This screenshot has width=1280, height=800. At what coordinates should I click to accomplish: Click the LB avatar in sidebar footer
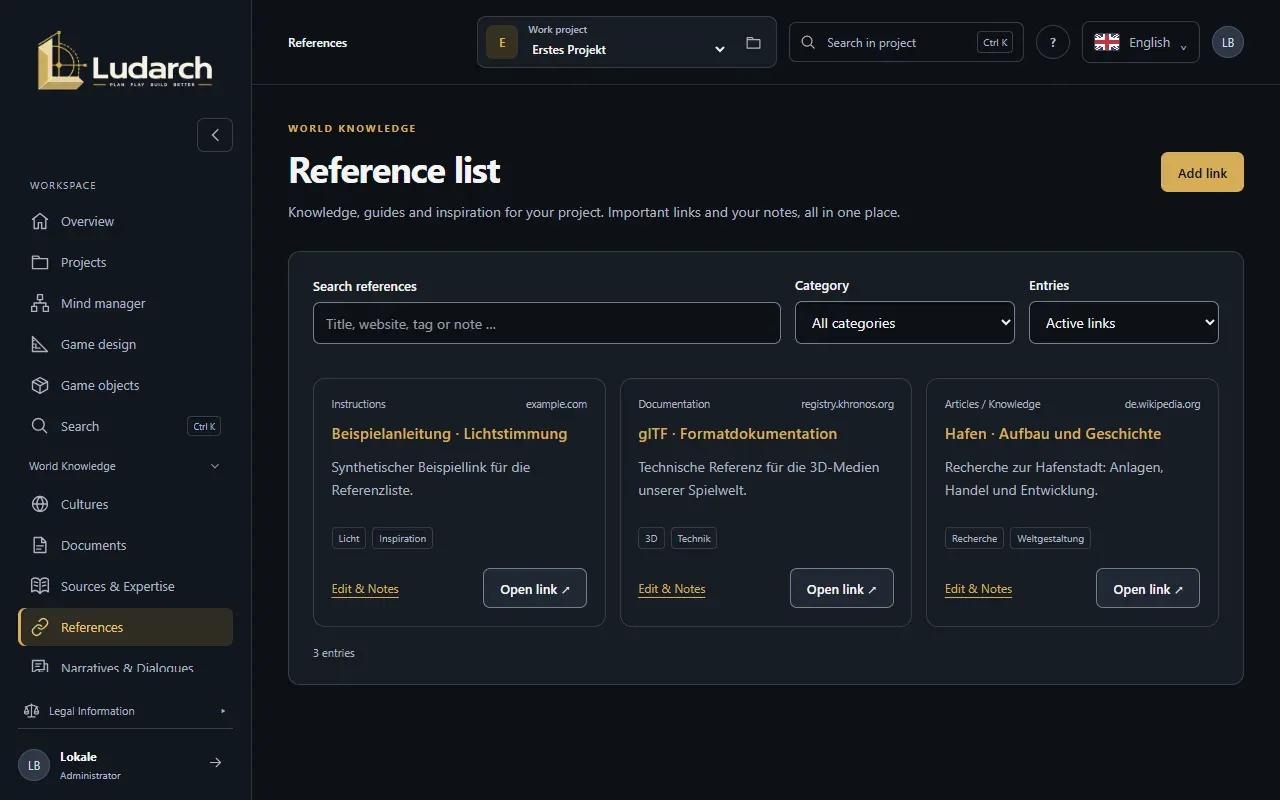tap(34, 765)
